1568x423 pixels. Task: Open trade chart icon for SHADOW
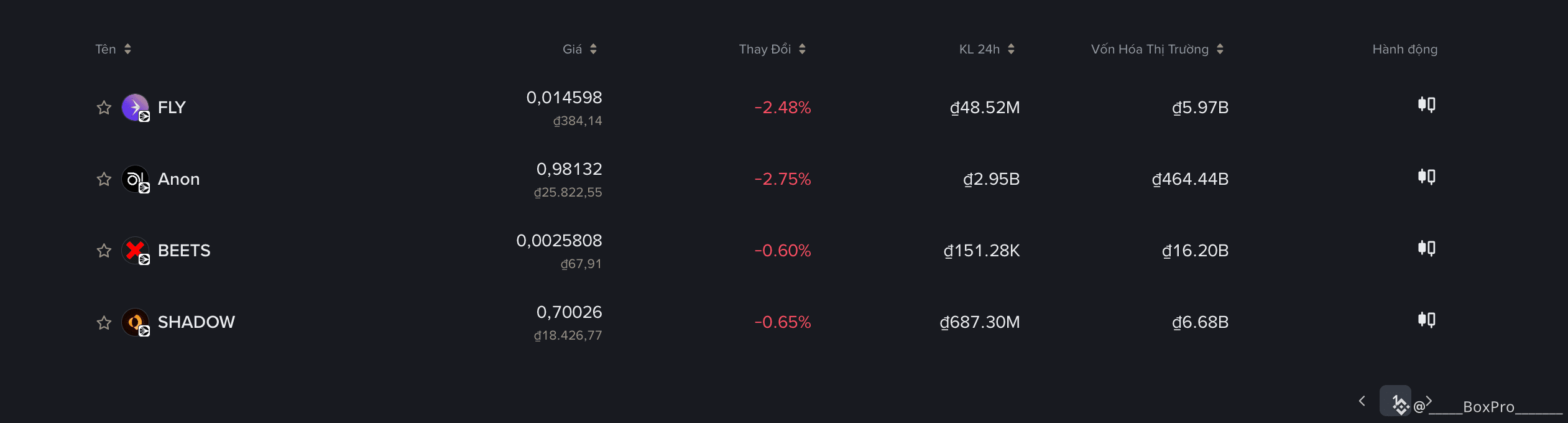[1426, 320]
